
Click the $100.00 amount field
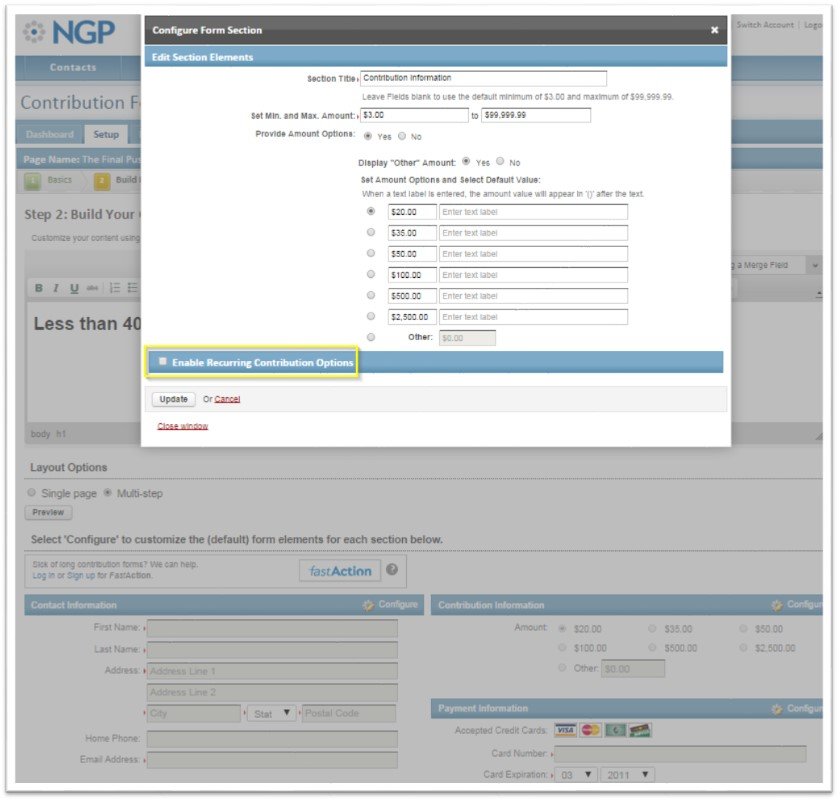click(x=412, y=275)
